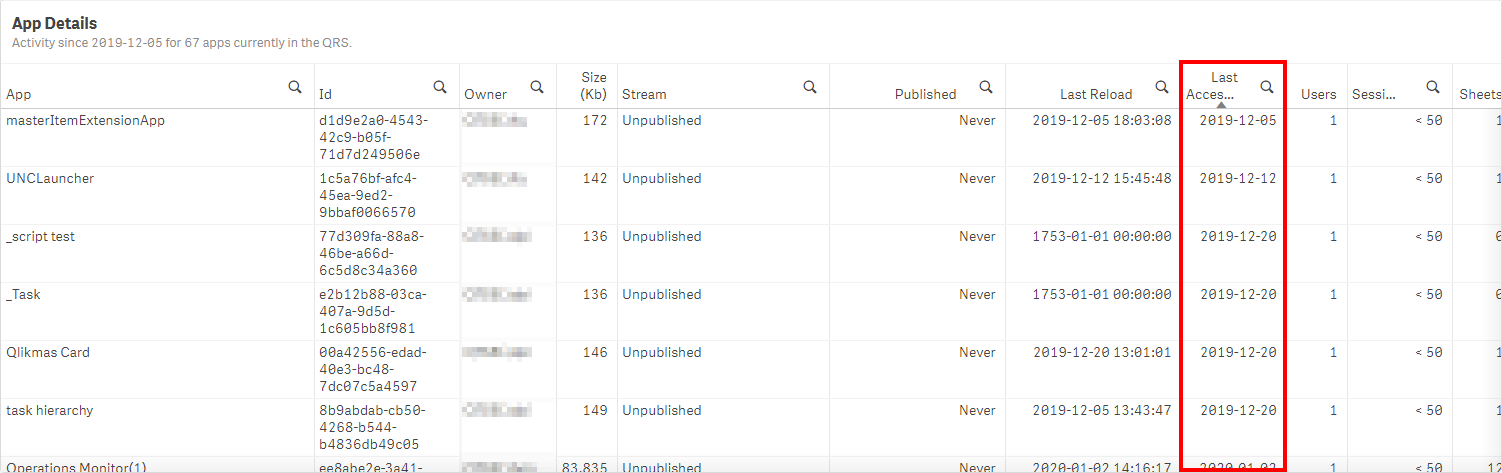Click the _script test app entry
Screen dimensions: 1502x473
(41, 236)
